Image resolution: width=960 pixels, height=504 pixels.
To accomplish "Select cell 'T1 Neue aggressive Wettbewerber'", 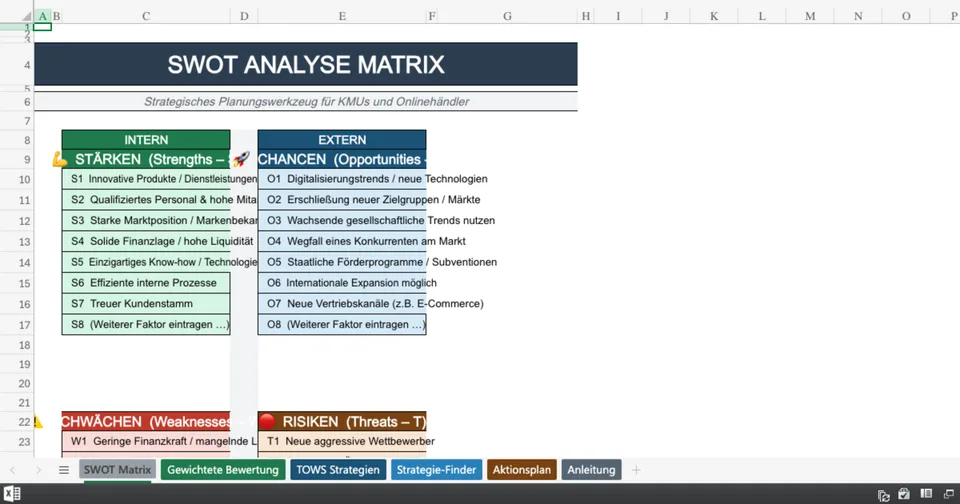I will [342, 441].
